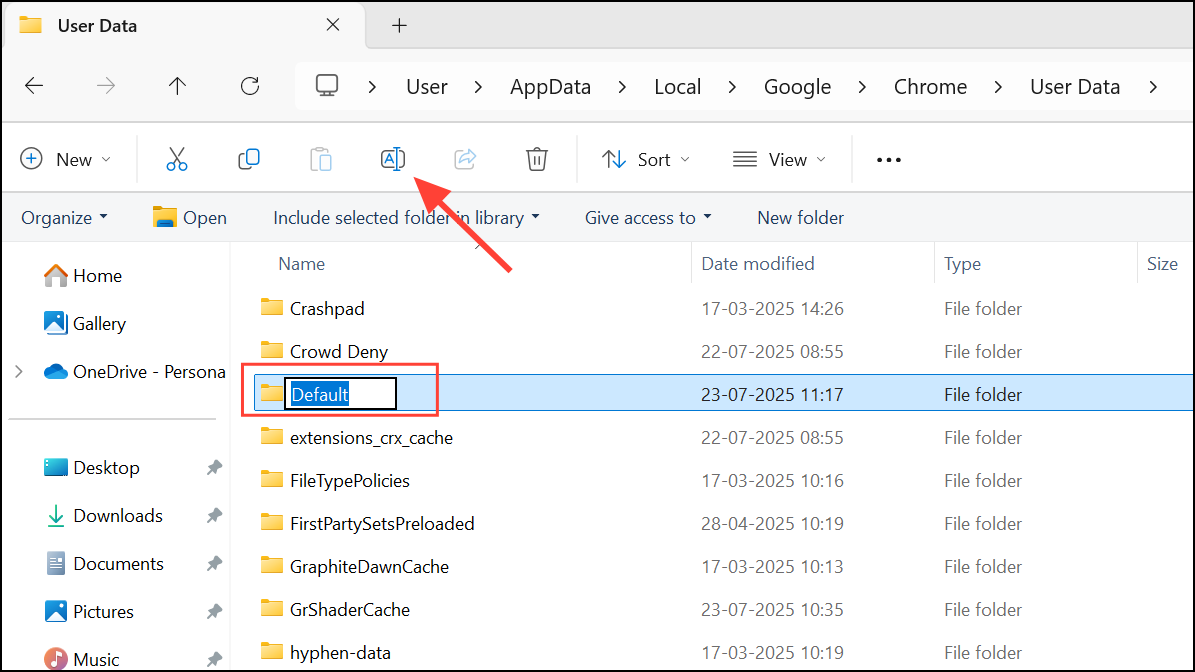
Task: Click the Cut icon on the toolbar
Action: click(176, 158)
